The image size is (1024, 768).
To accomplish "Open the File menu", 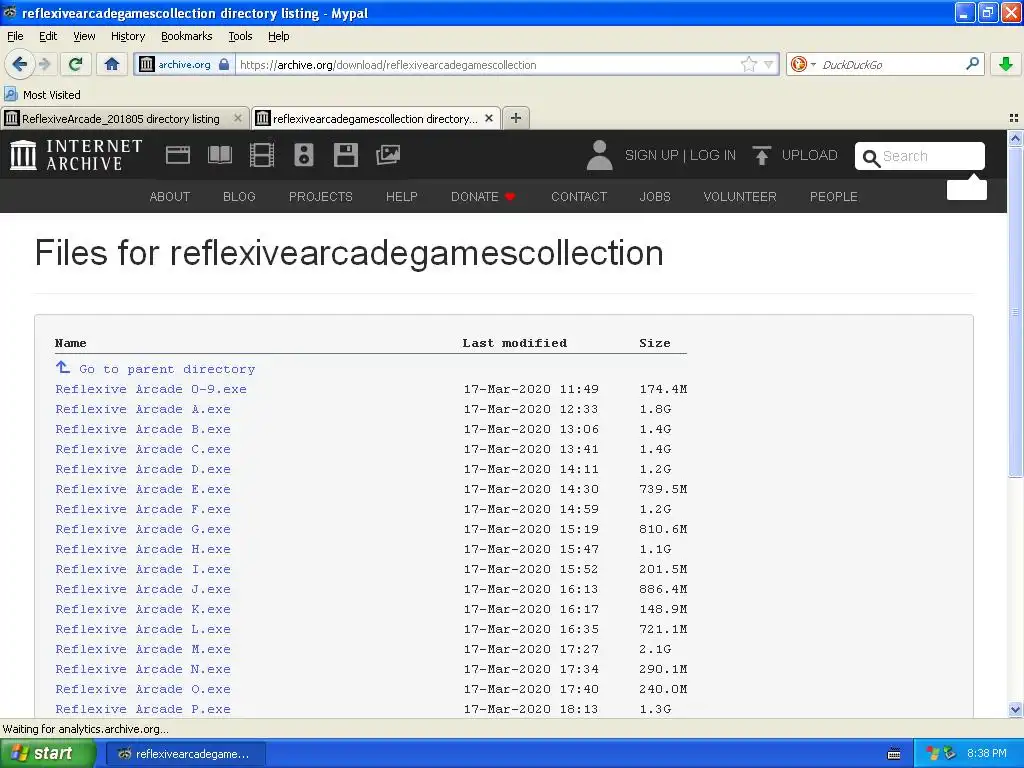I will coord(15,36).
